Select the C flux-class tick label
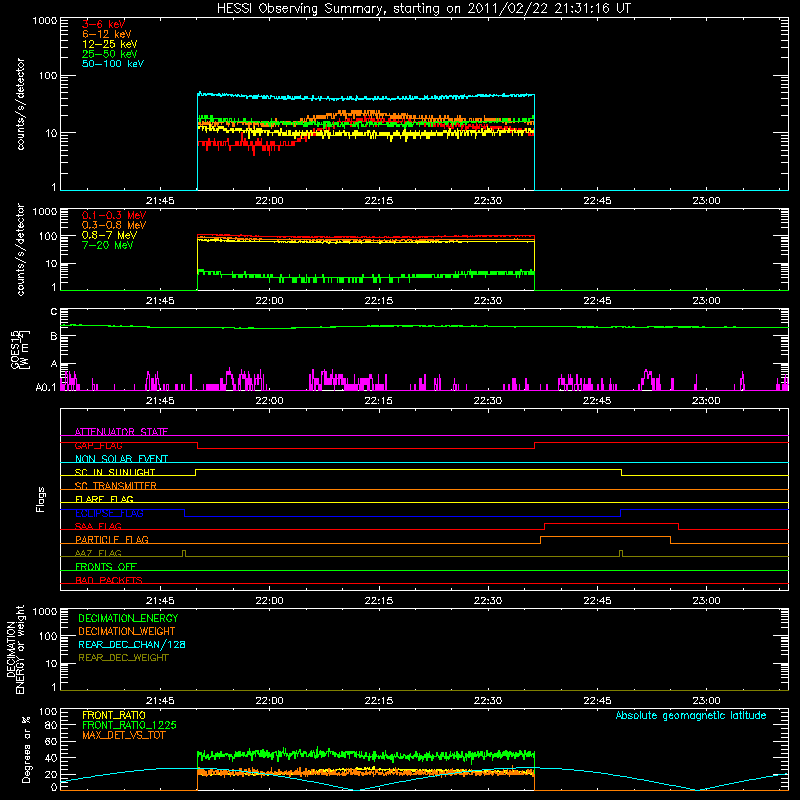The width and height of the screenshot is (800, 800). 54,312
